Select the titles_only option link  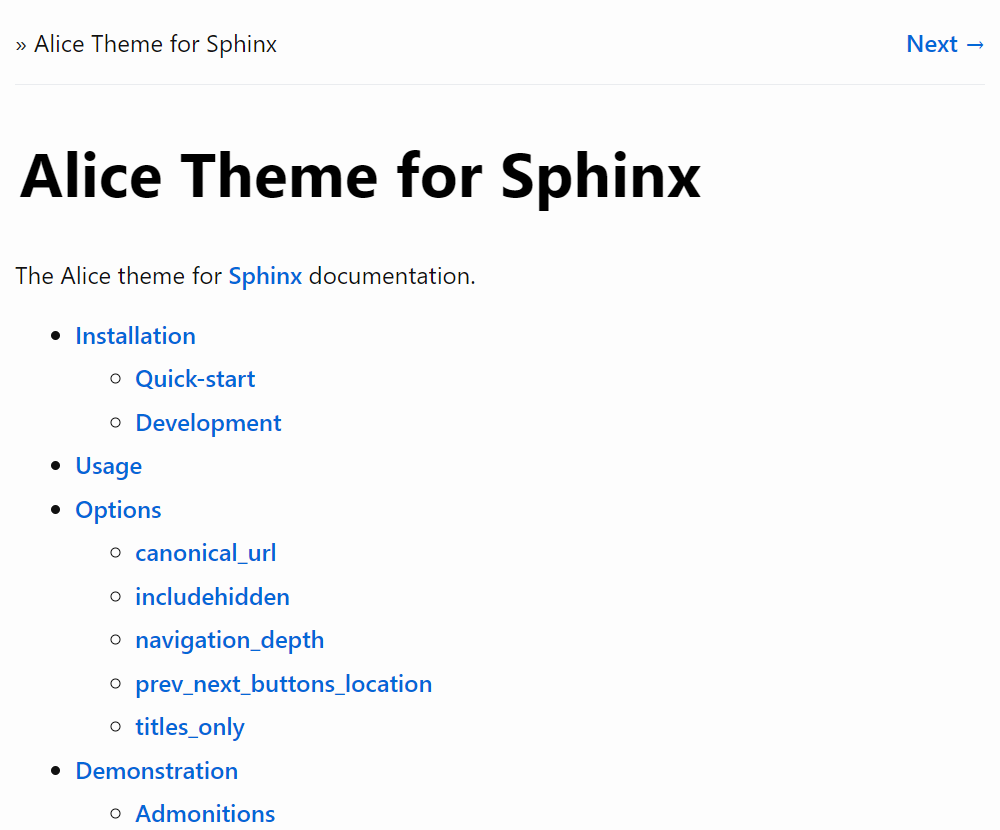pos(190,727)
